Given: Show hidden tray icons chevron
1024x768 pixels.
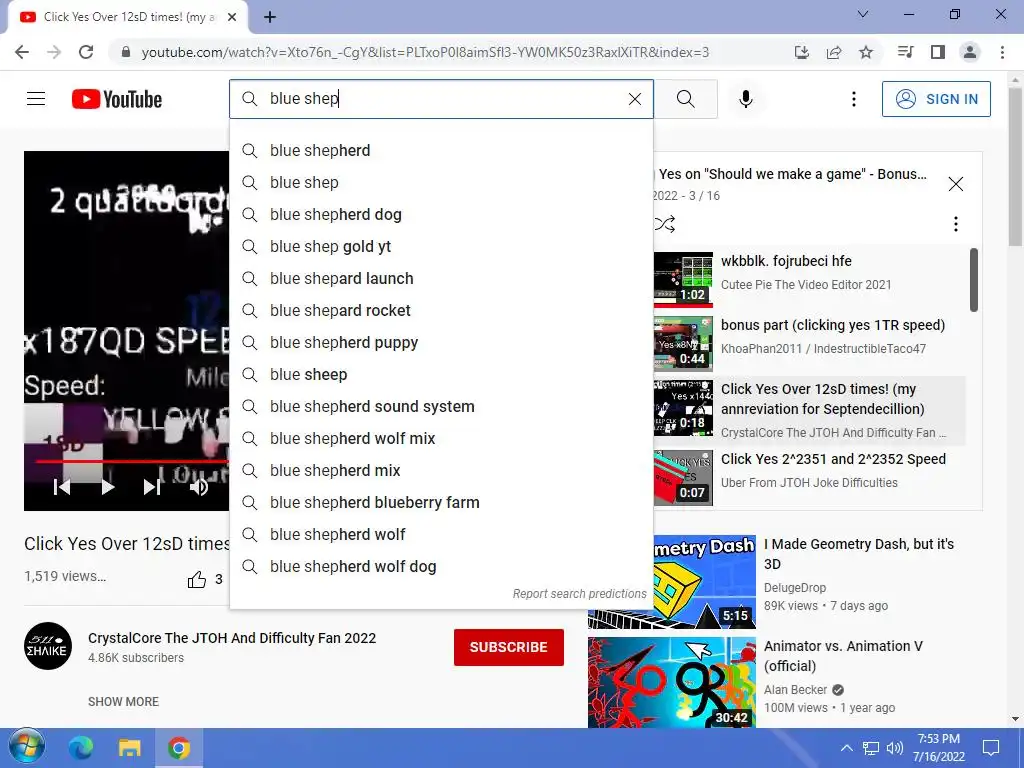Looking at the screenshot, I should pyautogui.click(x=846, y=748).
